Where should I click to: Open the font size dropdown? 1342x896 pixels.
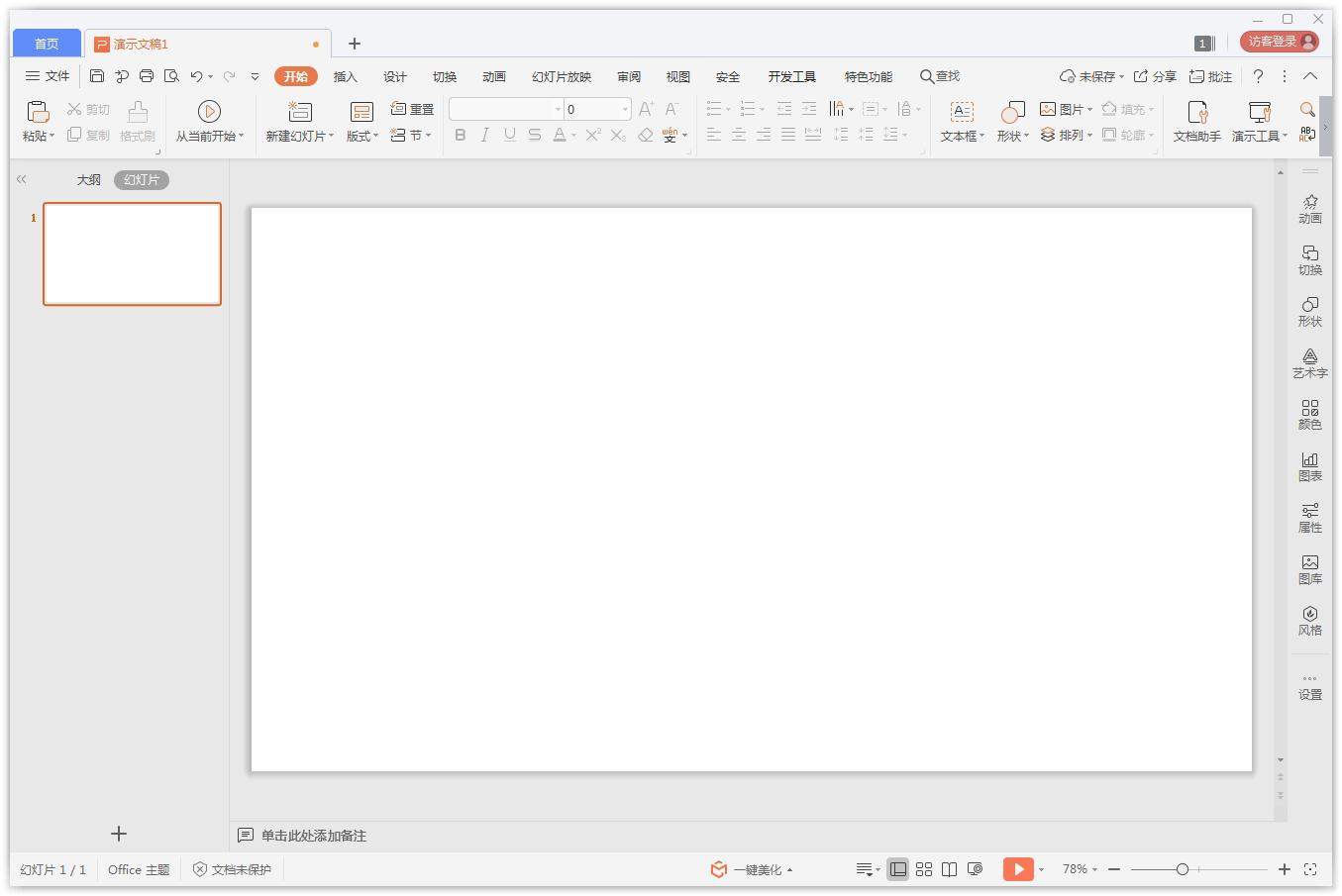pyautogui.click(x=625, y=109)
